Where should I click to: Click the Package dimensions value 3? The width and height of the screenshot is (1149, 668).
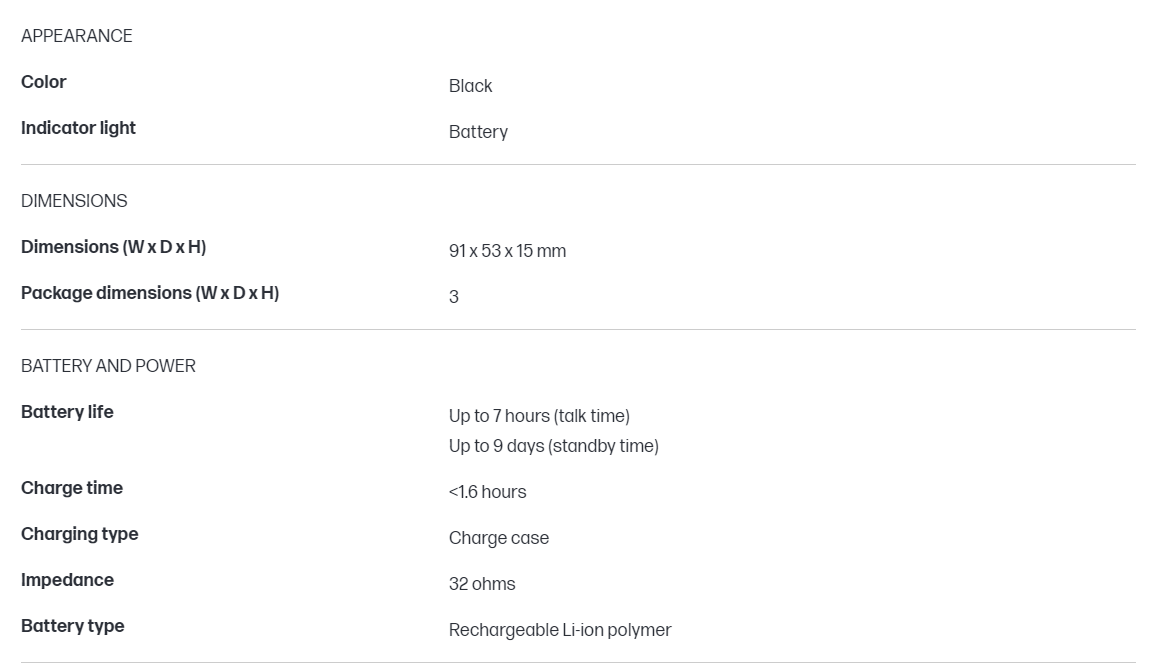click(454, 297)
